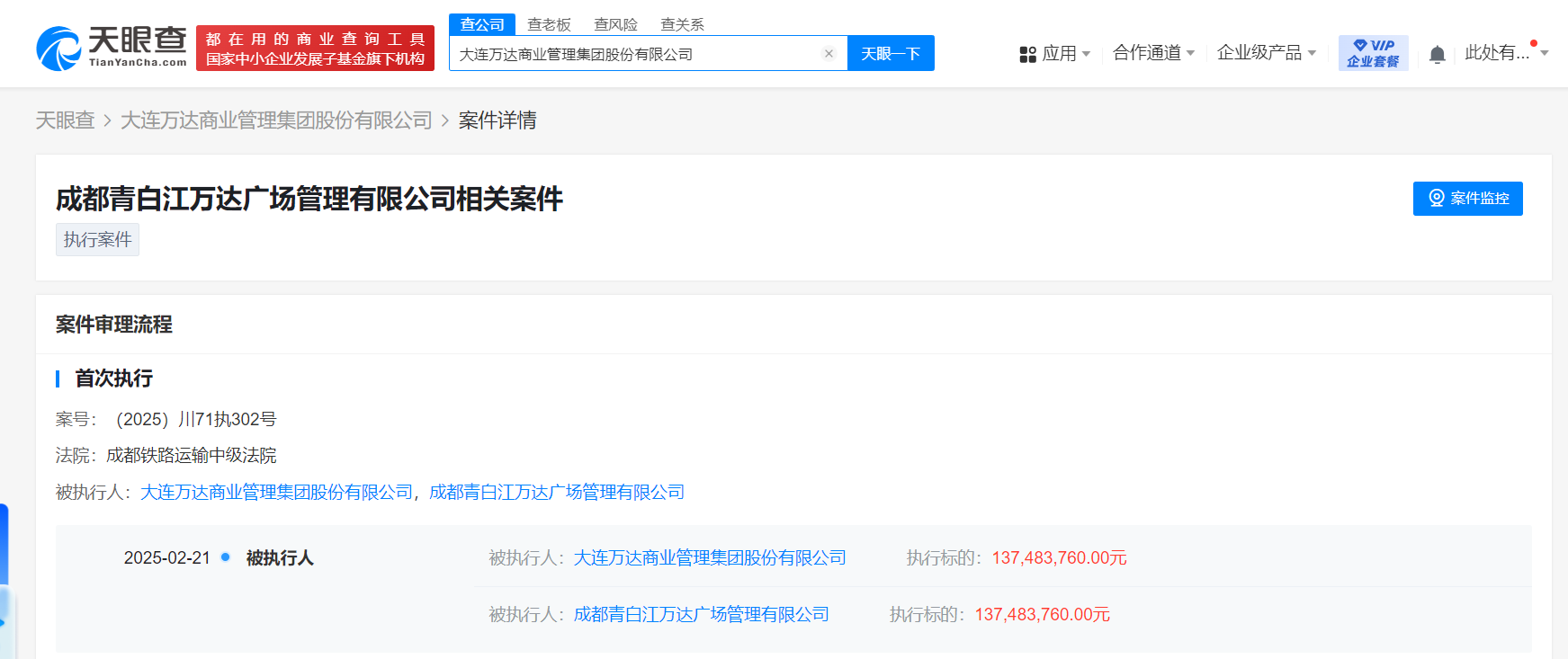
Task: Switch to the 查老板 tab
Action: pyautogui.click(x=550, y=24)
